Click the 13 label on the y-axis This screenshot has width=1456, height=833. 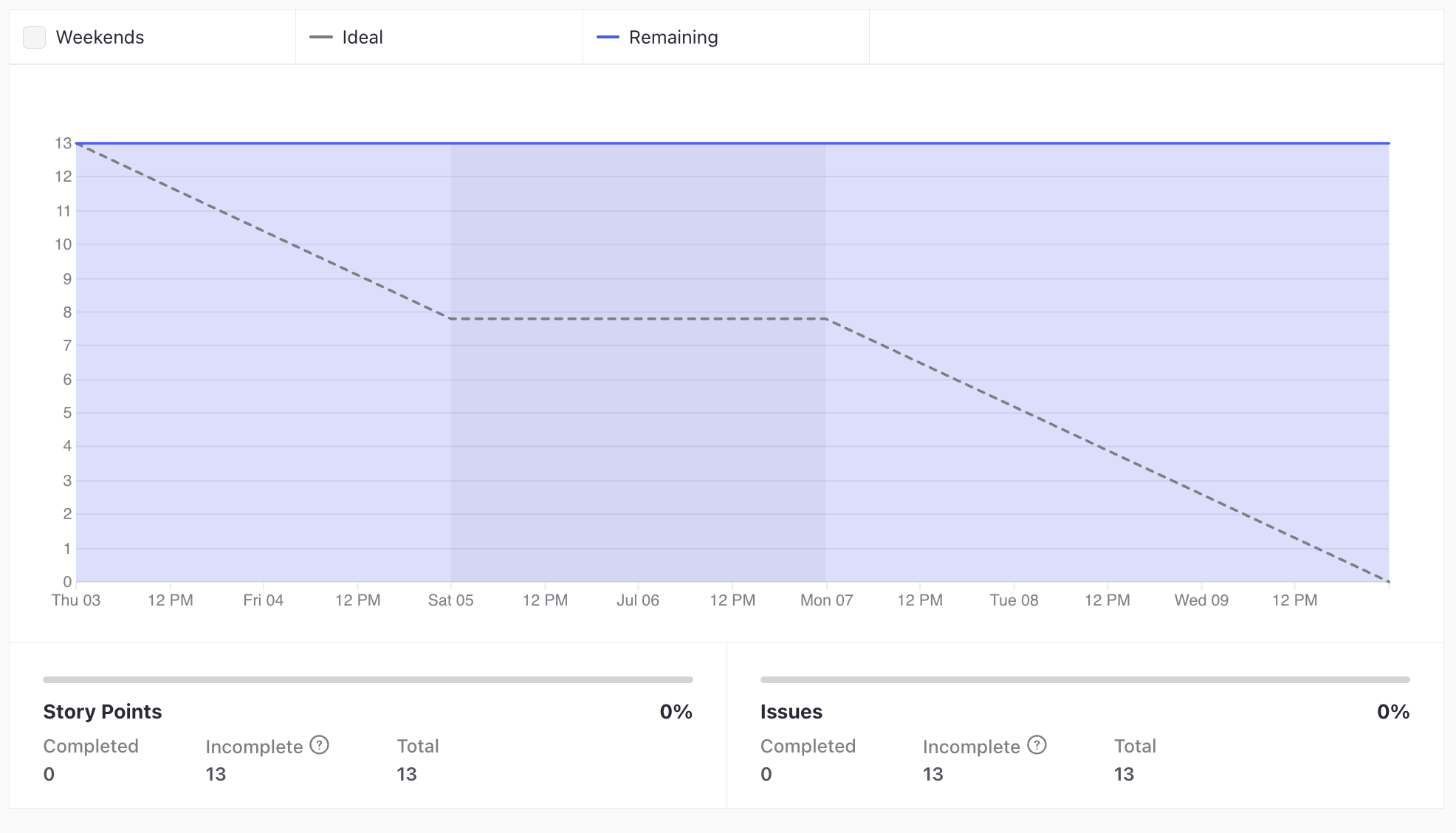coord(63,143)
